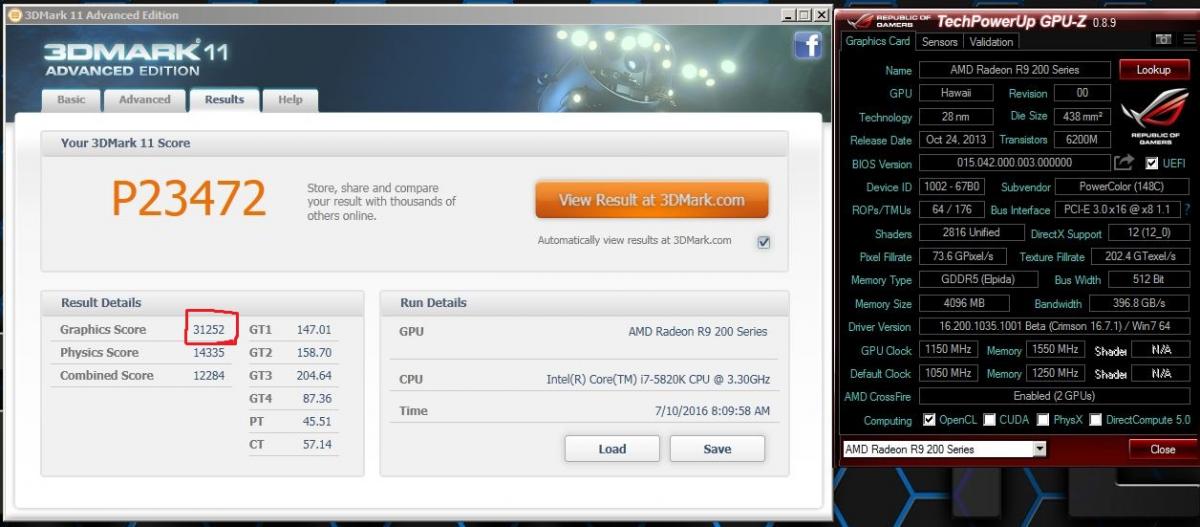The height and width of the screenshot is (527, 1200).
Task: Click the Bus Interface question mark icon
Action: pos(1188,210)
